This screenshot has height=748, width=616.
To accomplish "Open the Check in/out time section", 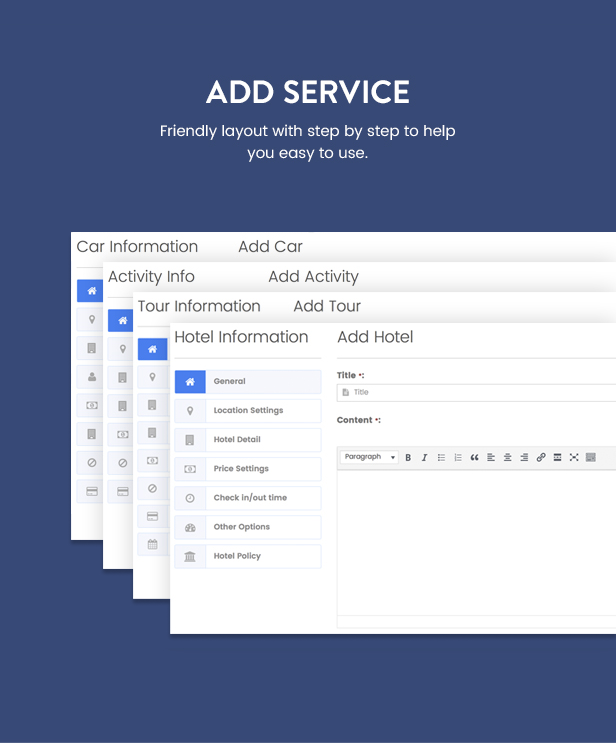I will pyautogui.click(x=248, y=498).
